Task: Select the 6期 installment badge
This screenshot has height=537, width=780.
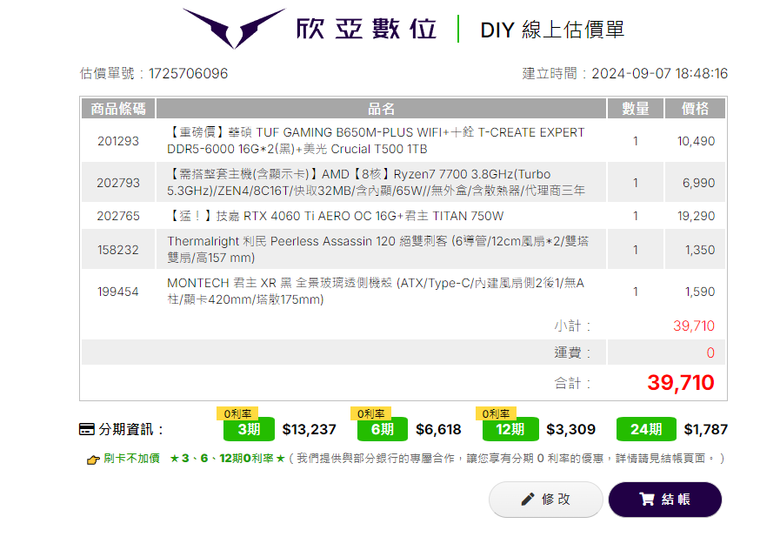Action: (x=382, y=429)
